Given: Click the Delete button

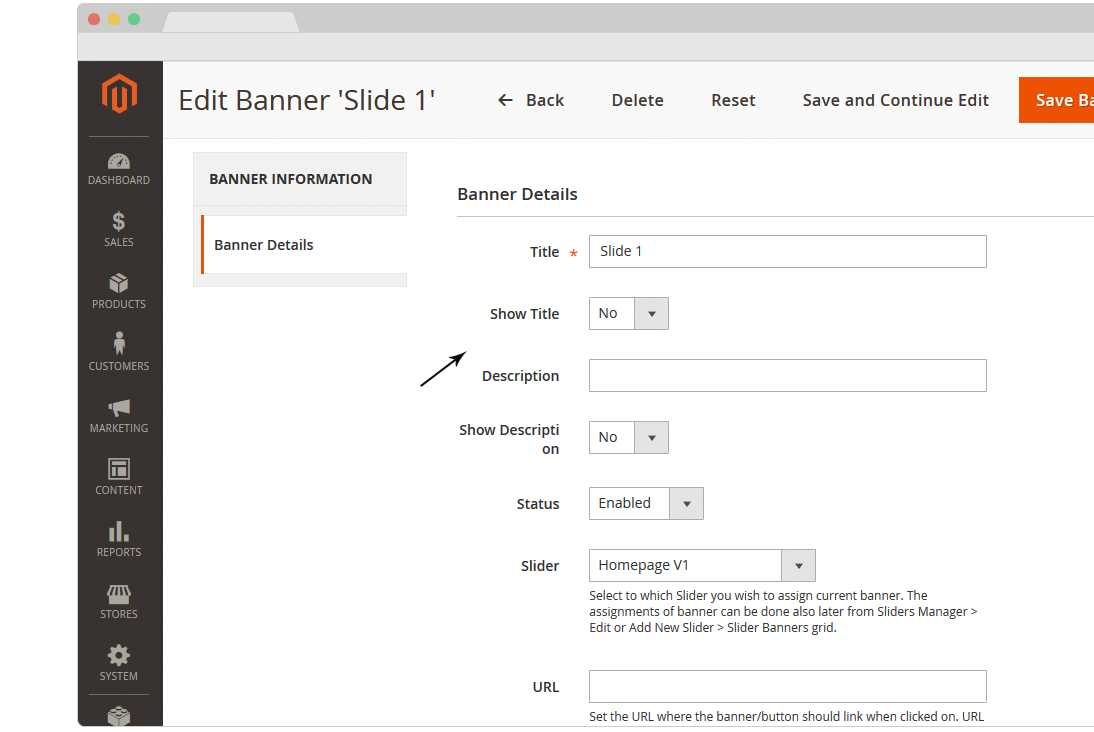Looking at the screenshot, I should click(x=637, y=100).
